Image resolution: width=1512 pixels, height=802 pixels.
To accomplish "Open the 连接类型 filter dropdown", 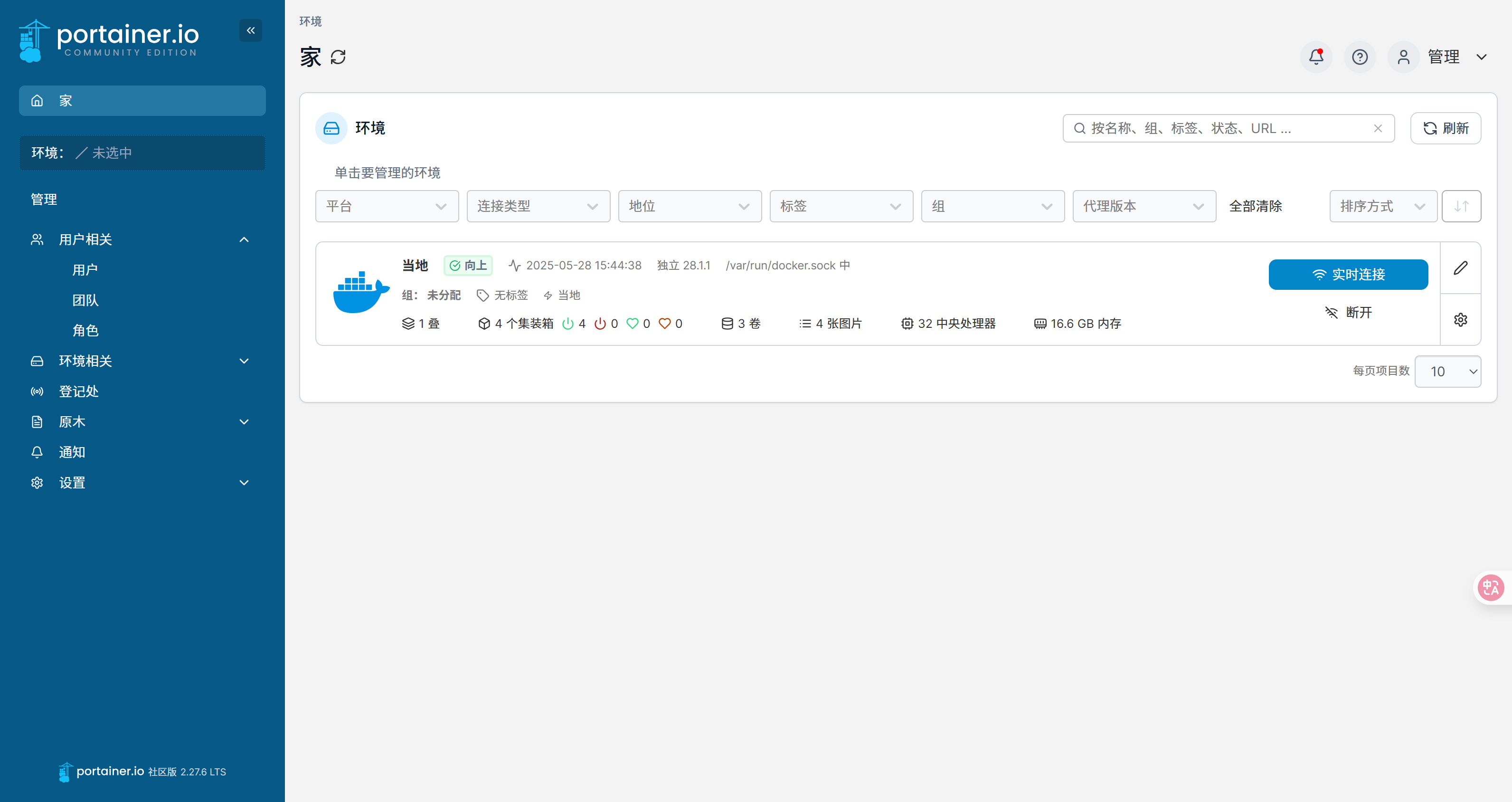I will click(538, 206).
